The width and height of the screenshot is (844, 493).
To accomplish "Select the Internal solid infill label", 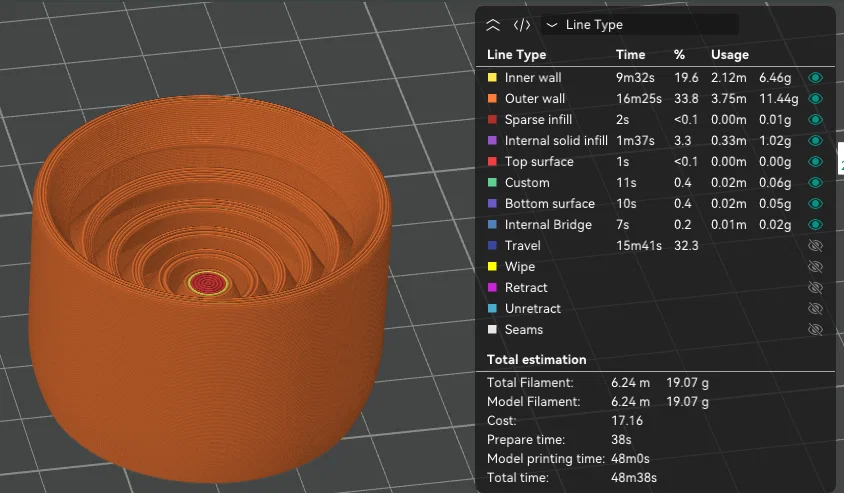I will [x=556, y=140].
